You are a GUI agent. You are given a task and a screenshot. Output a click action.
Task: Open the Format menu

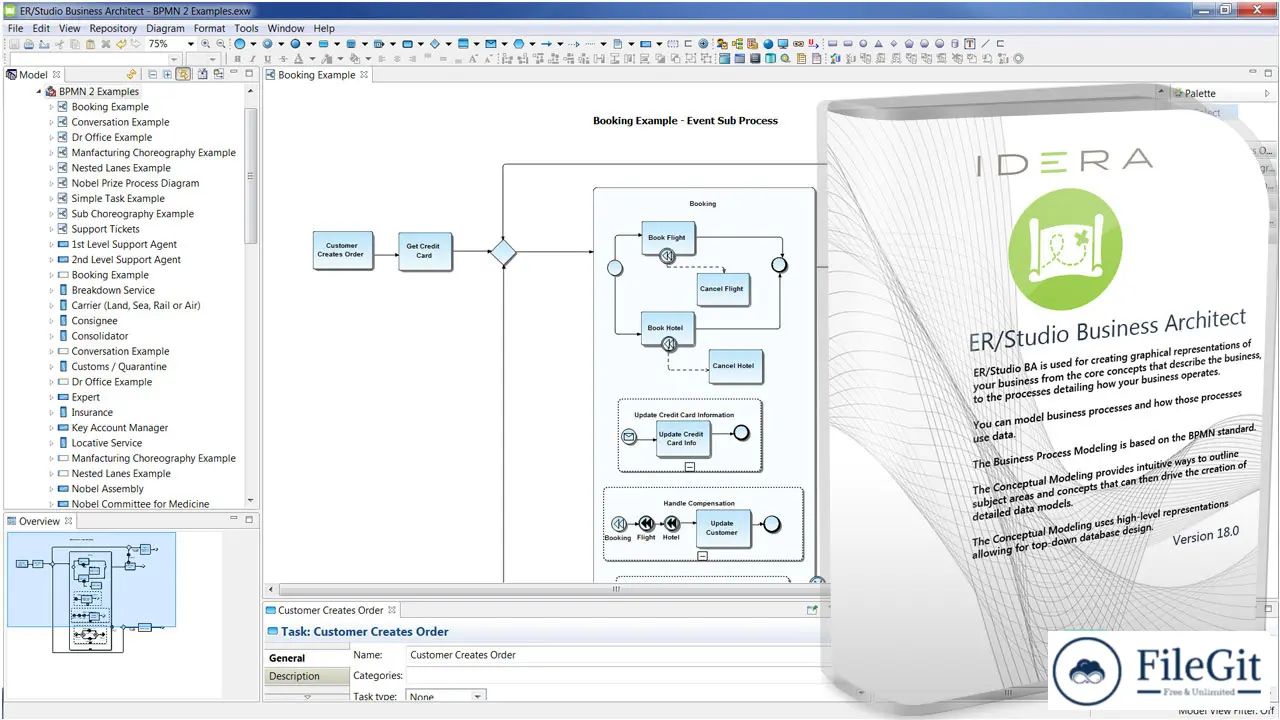click(210, 29)
